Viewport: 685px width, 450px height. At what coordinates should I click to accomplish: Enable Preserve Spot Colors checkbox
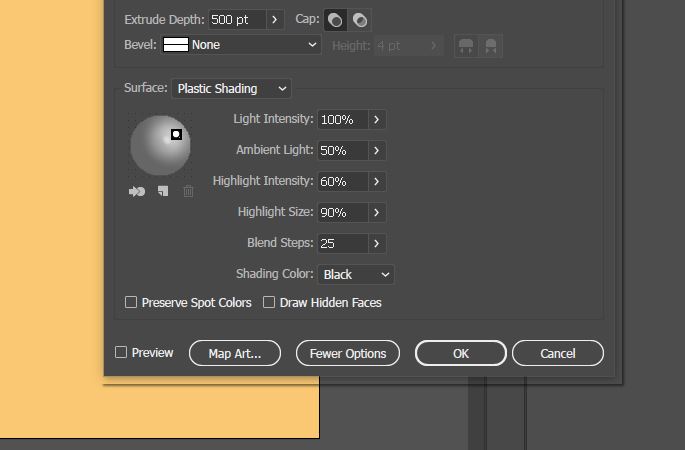click(131, 302)
